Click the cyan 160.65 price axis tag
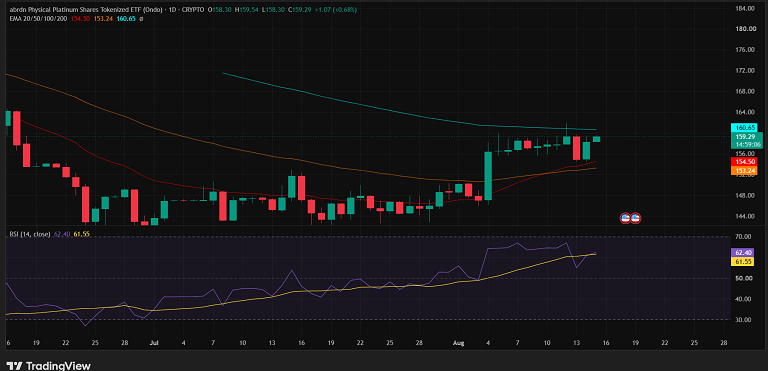 [744, 128]
